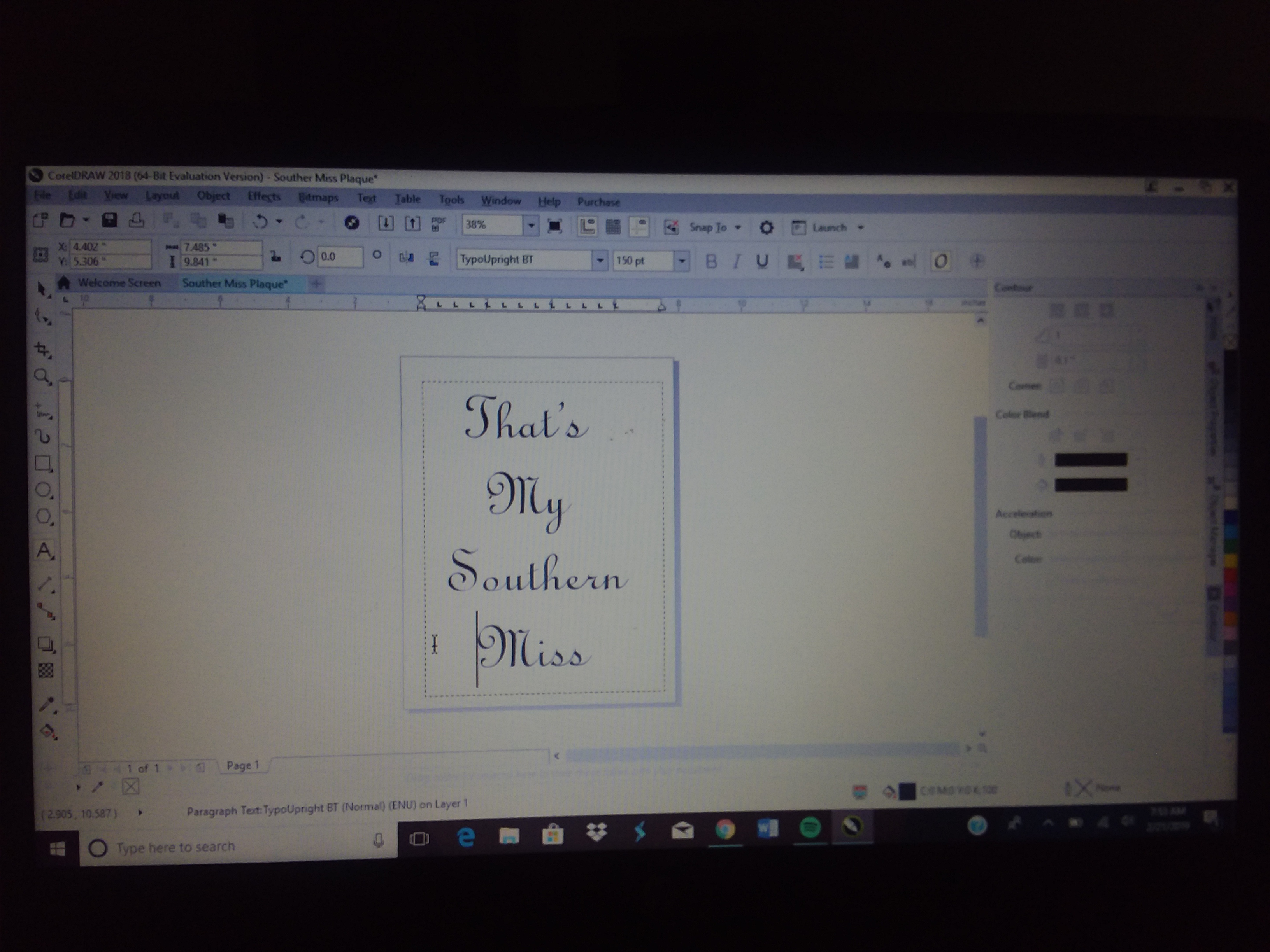Click the Undo arrow icon
The image size is (1270, 952).
click(260, 222)
